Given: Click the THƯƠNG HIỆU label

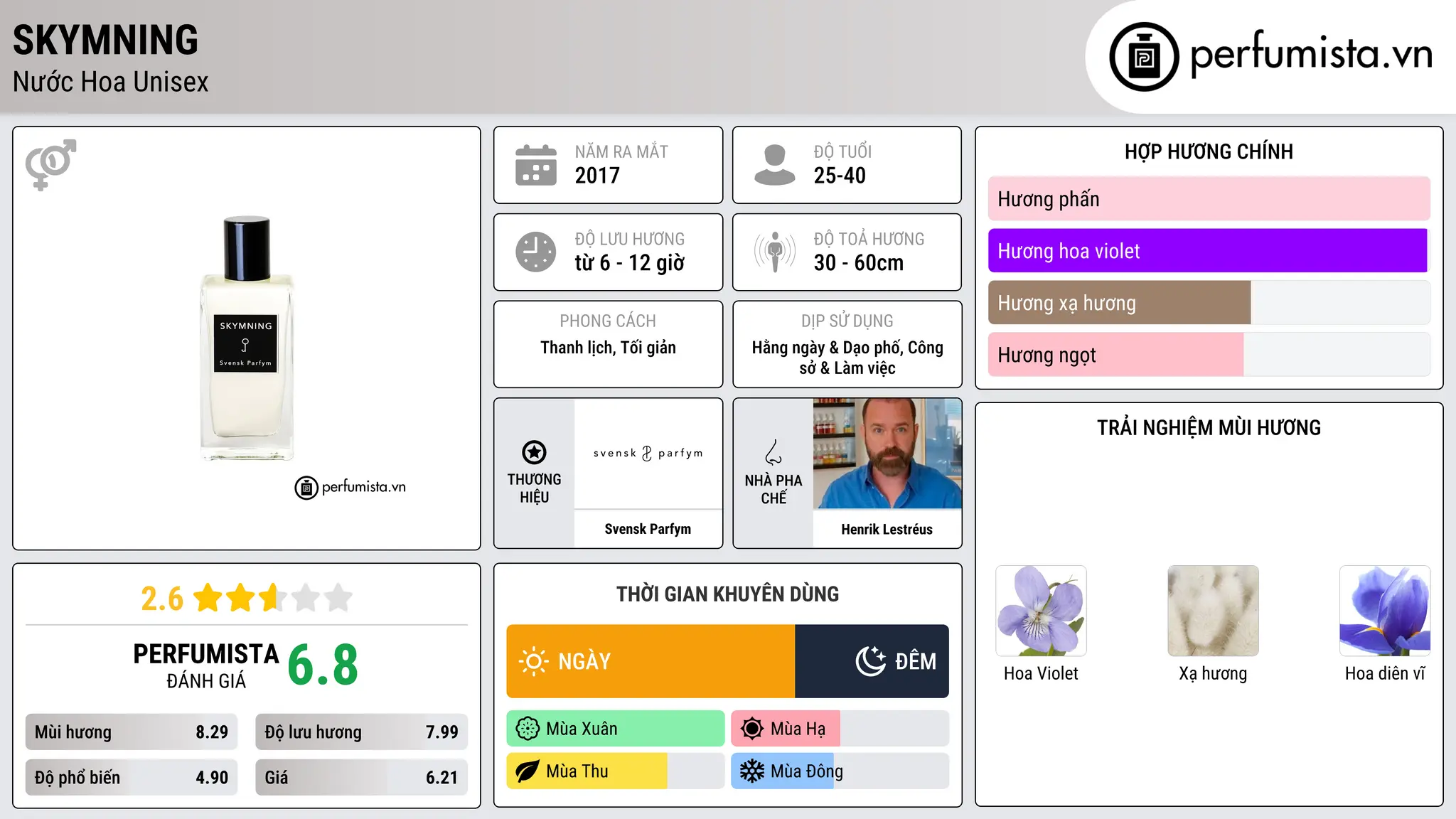Looking at the screenshot, I should tap(534, 488).
